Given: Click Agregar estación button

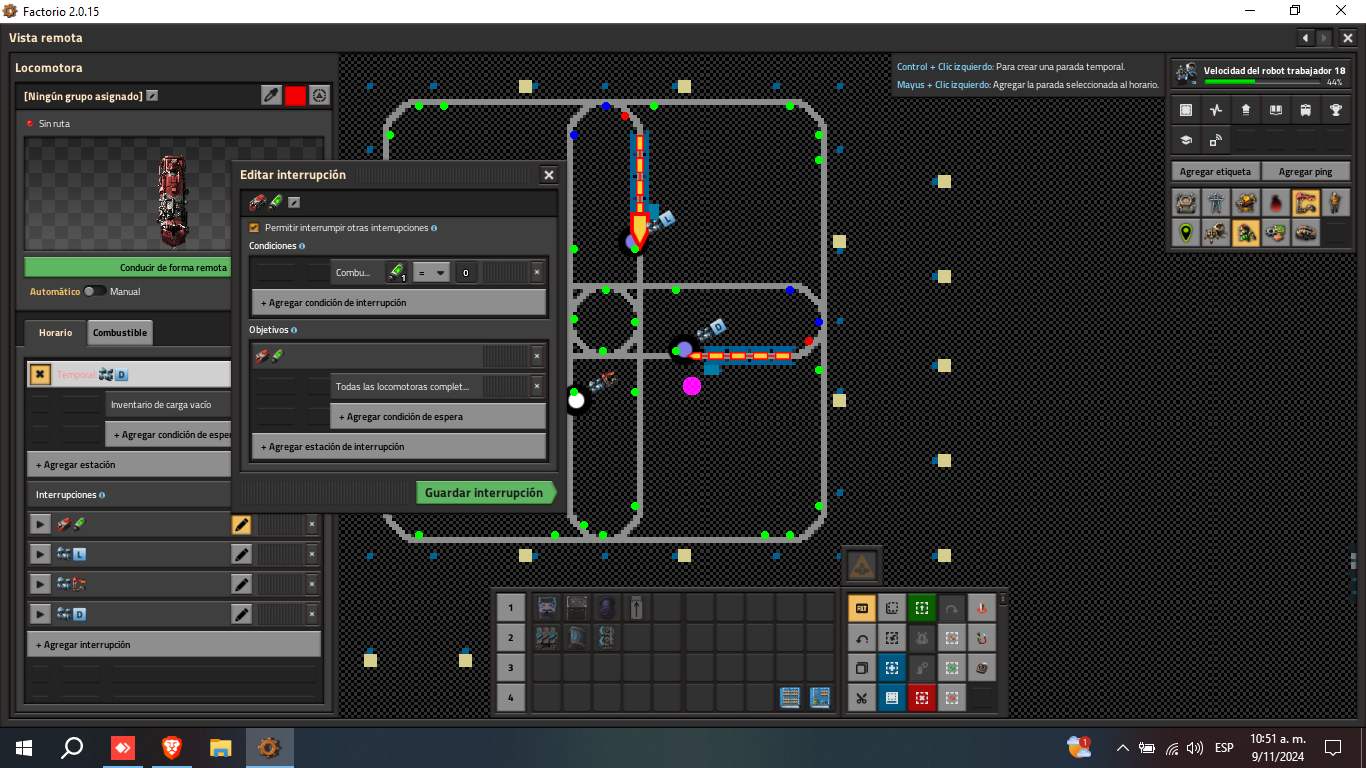Looking at the screenshot, I should pos(128,464).
